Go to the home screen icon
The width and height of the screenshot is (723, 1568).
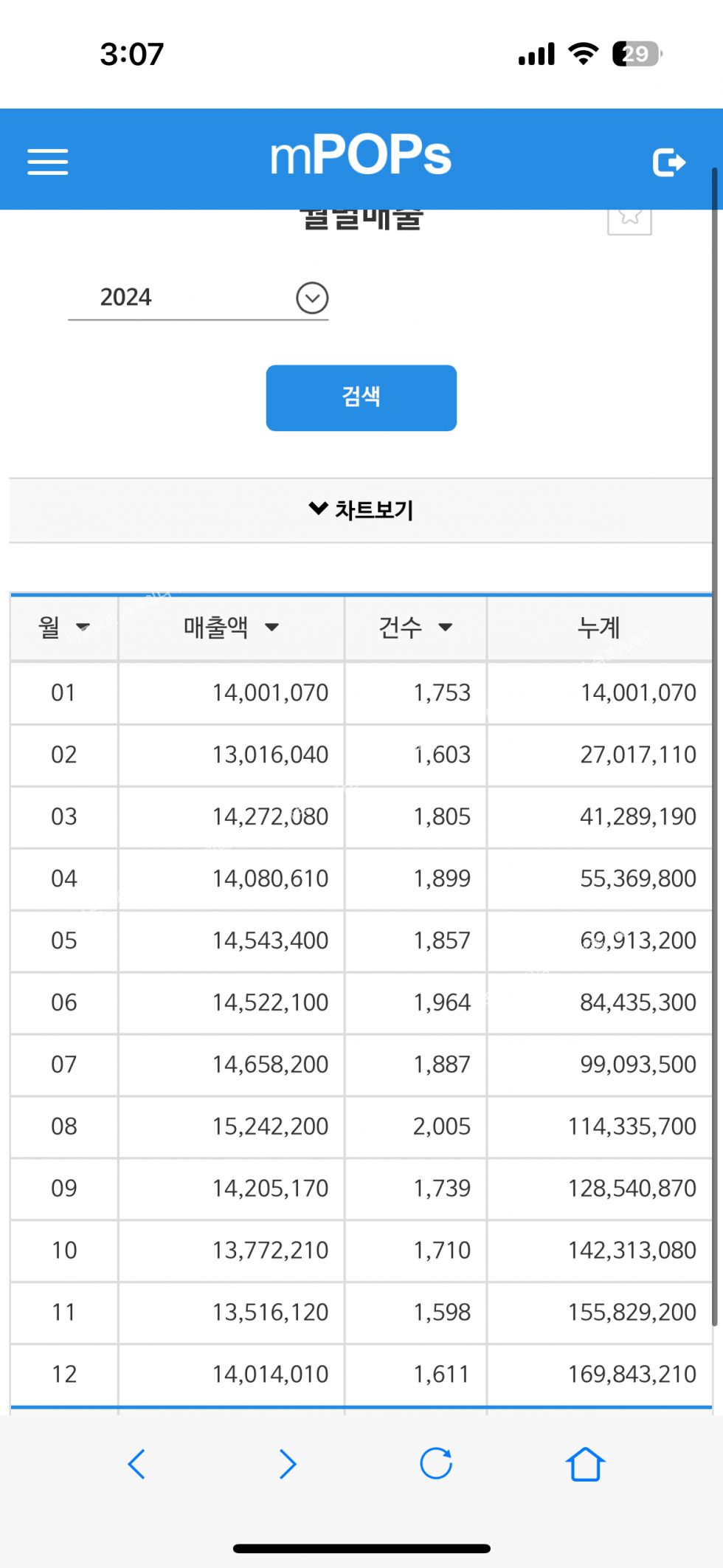585,1464
